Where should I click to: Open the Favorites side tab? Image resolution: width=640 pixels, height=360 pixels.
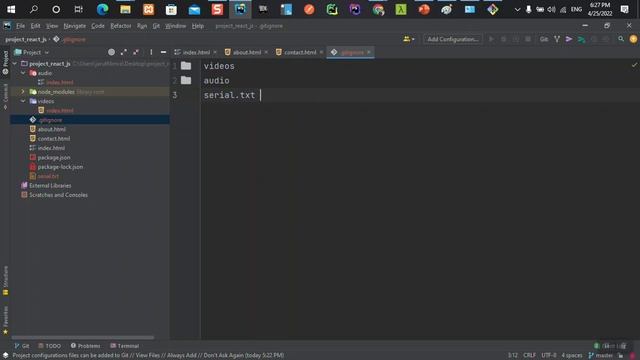5,320
